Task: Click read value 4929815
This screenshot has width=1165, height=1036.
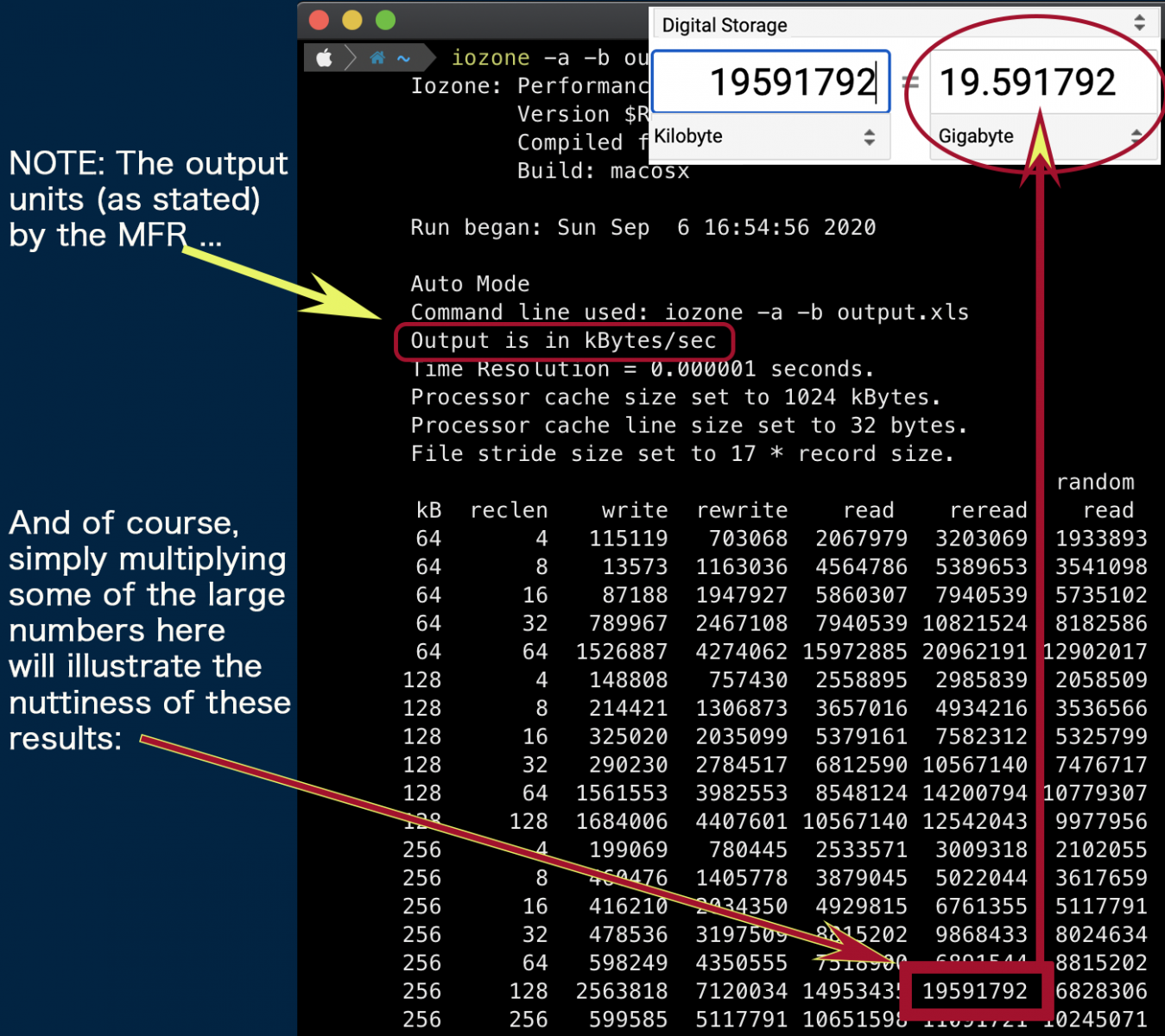Action: point(862,907)
